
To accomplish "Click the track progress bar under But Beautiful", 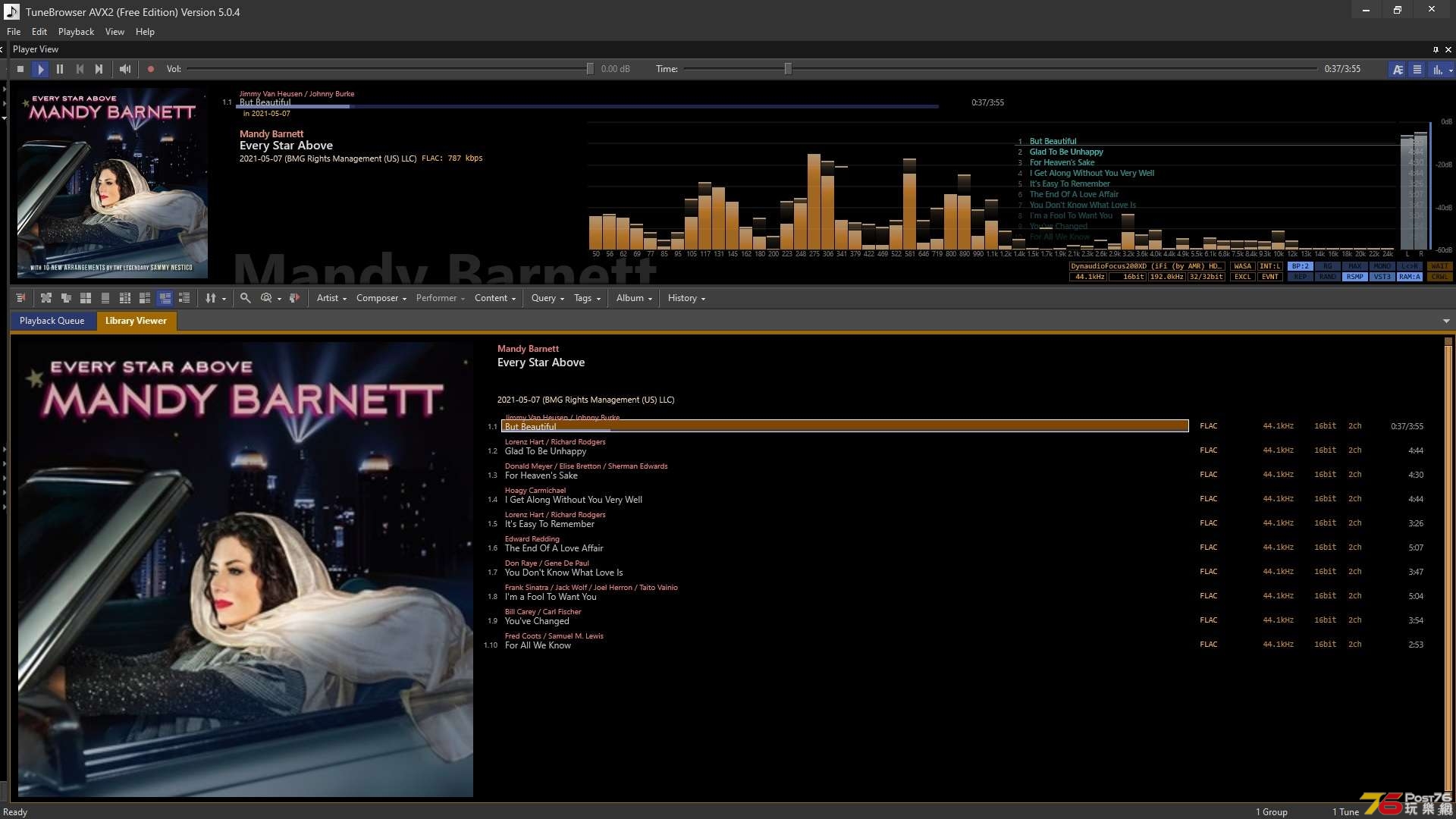I will click(588, 107).
